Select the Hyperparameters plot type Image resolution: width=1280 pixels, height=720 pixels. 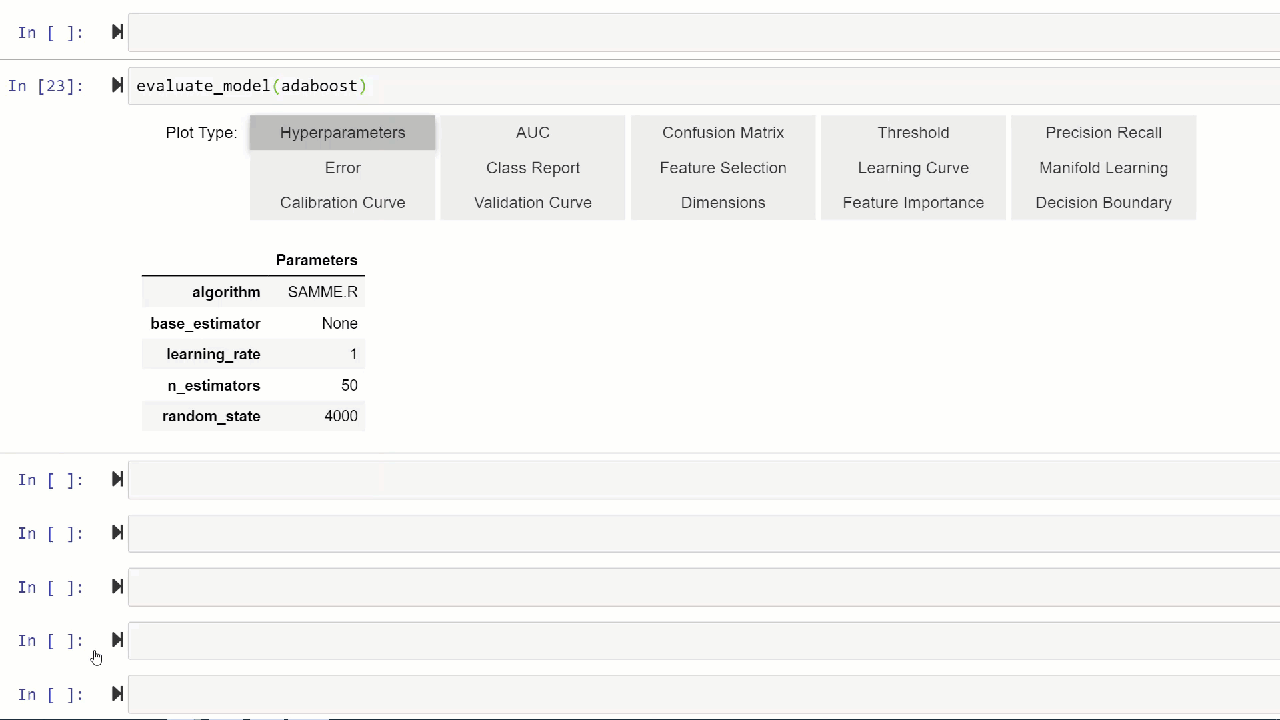pyautogui.click(x=342, y=133)
